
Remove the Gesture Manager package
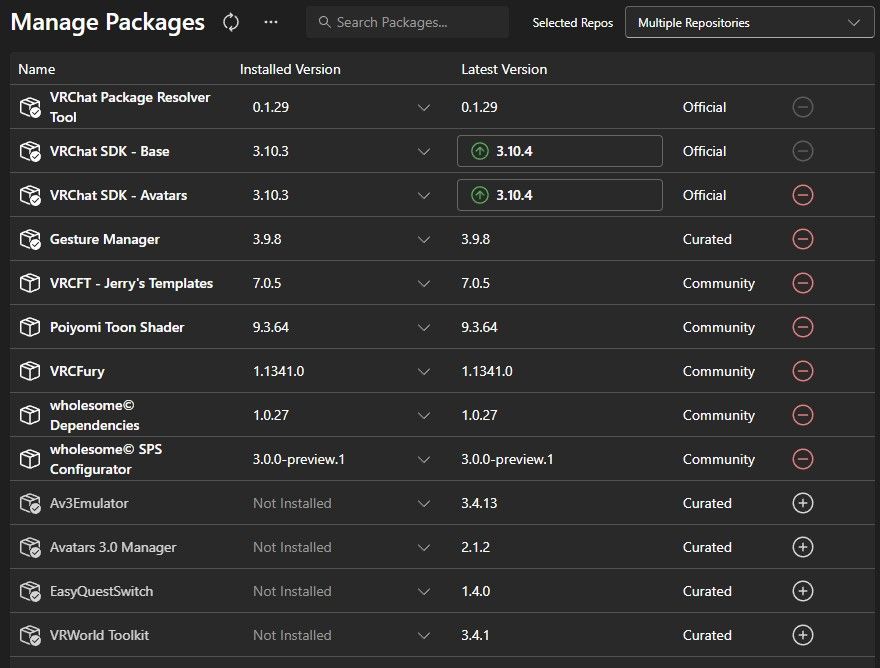pos(803,239)
